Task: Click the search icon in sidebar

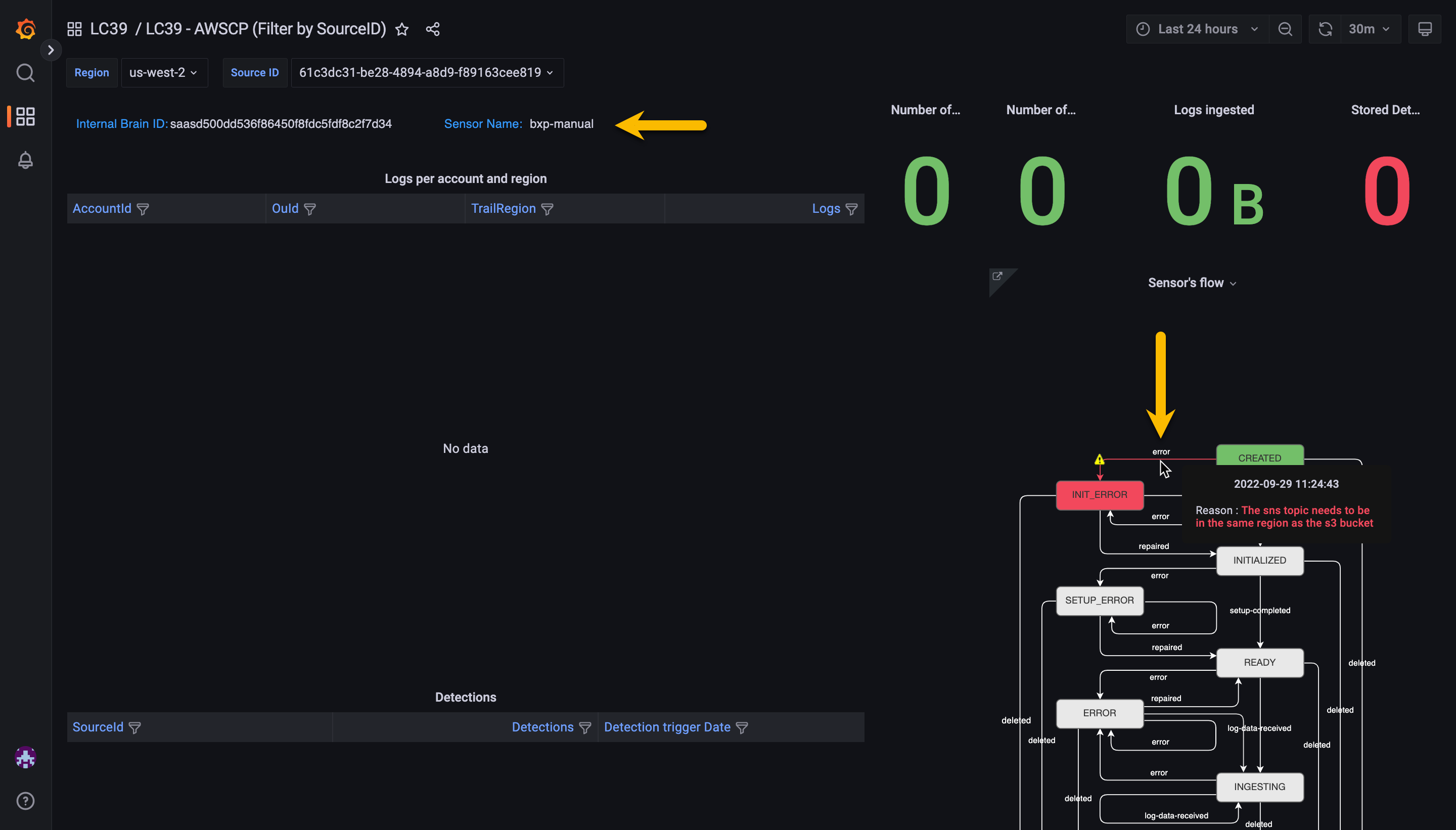Action: [25, 73]
